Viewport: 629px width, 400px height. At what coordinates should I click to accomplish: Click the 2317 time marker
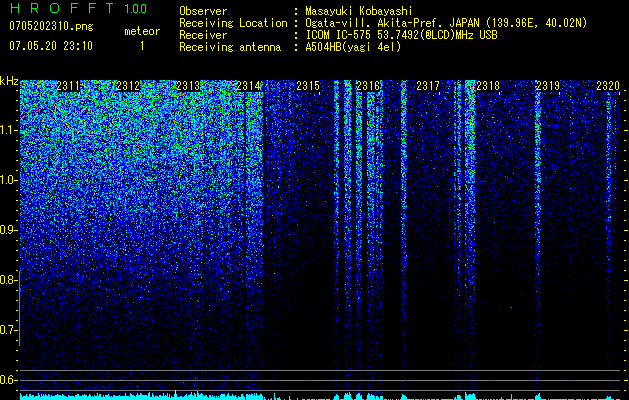click(x=428, y=86)
